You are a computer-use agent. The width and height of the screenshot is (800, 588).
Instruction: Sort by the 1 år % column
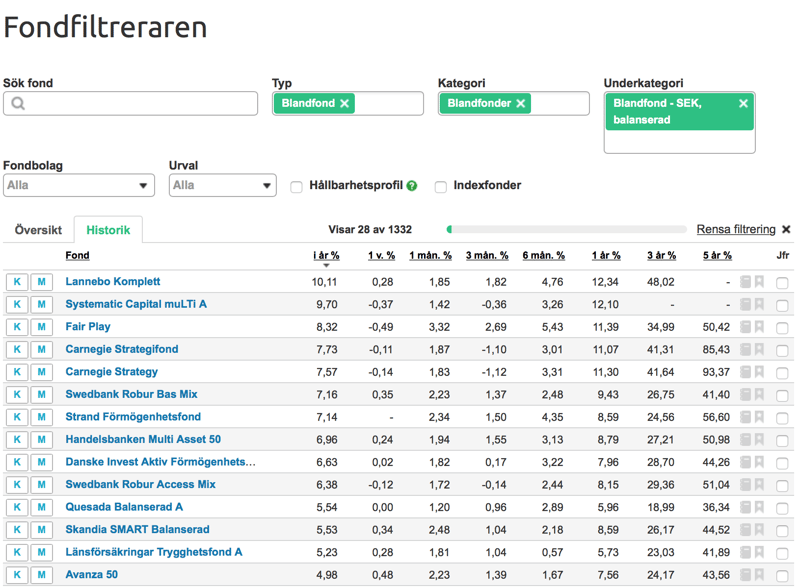pyautogui.click(x=606, y=255)
